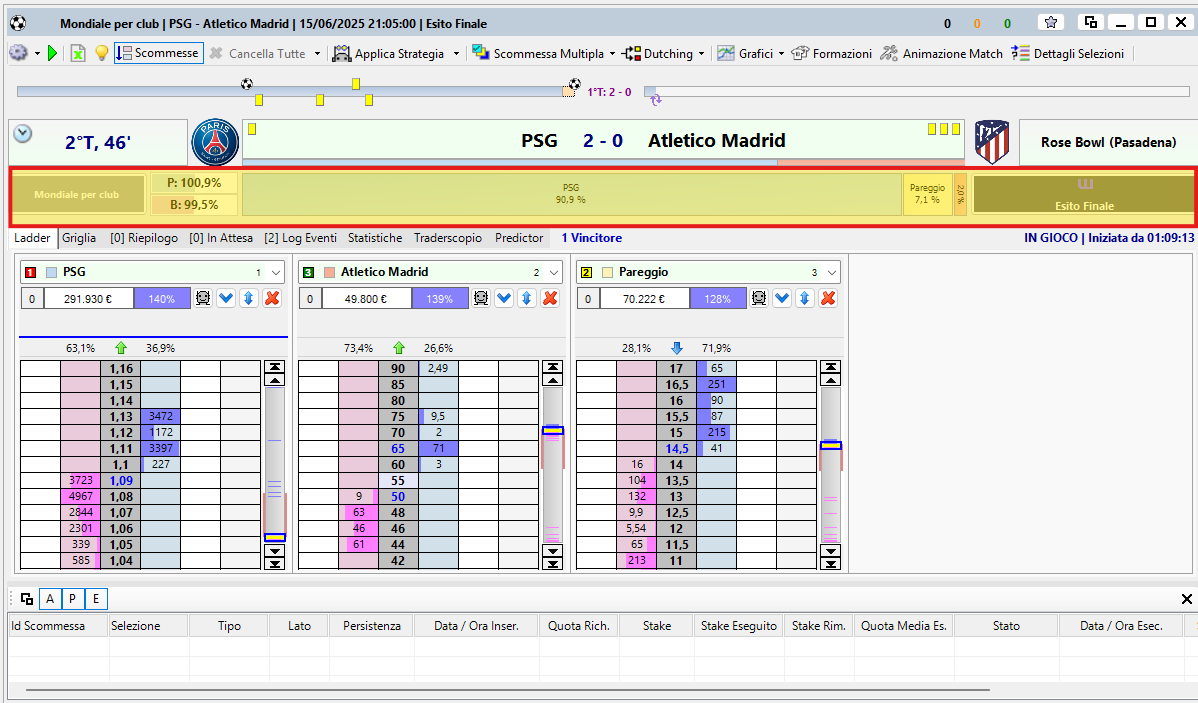Click the green play arrow icon
Screen dimensions: 1198x703
53,53
